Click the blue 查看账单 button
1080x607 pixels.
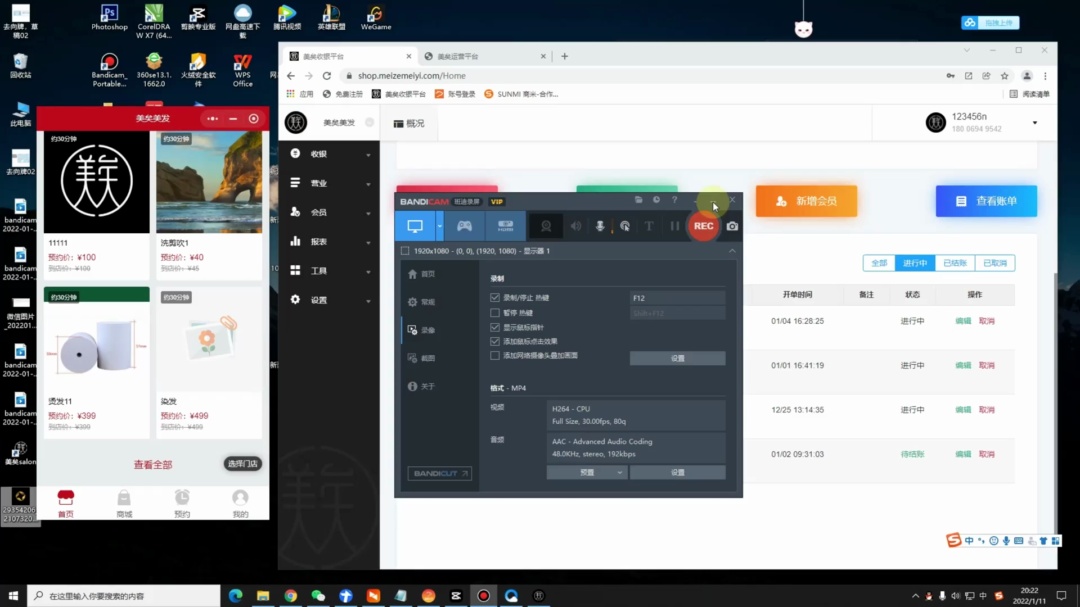[x=985, y=201]
